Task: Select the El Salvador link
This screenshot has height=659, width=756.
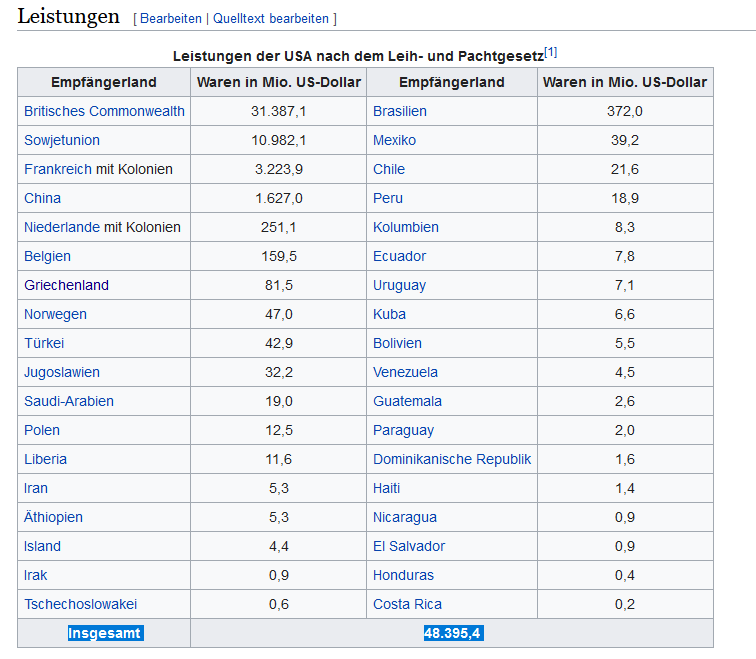Action: (x=409, y=546)
